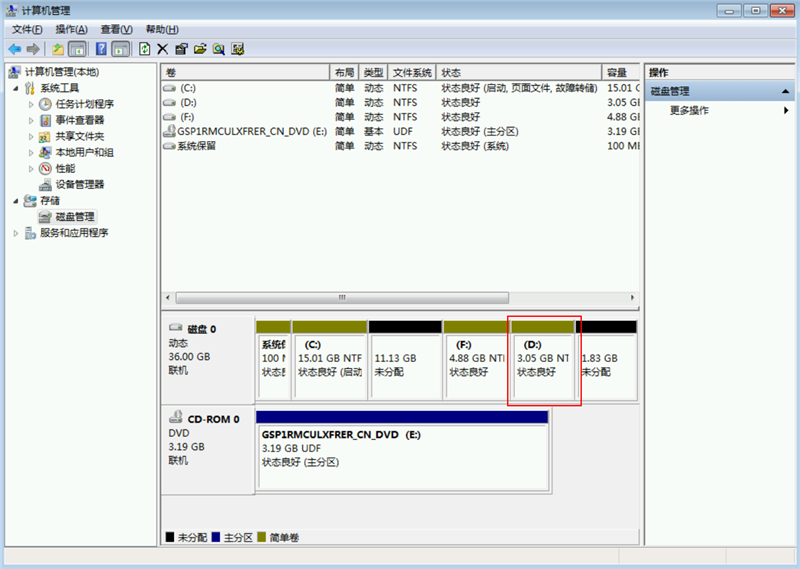Select the 11.13 GB unallocated partition block
This screenshot has height=569, width=800.
pos(404,365)
